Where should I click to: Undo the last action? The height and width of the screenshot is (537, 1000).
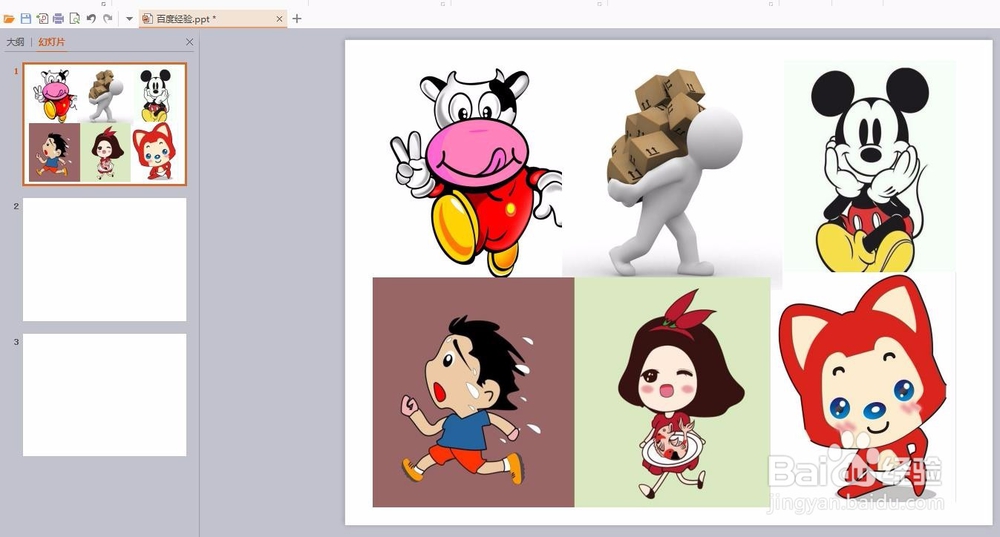click(x=91, y=18)
